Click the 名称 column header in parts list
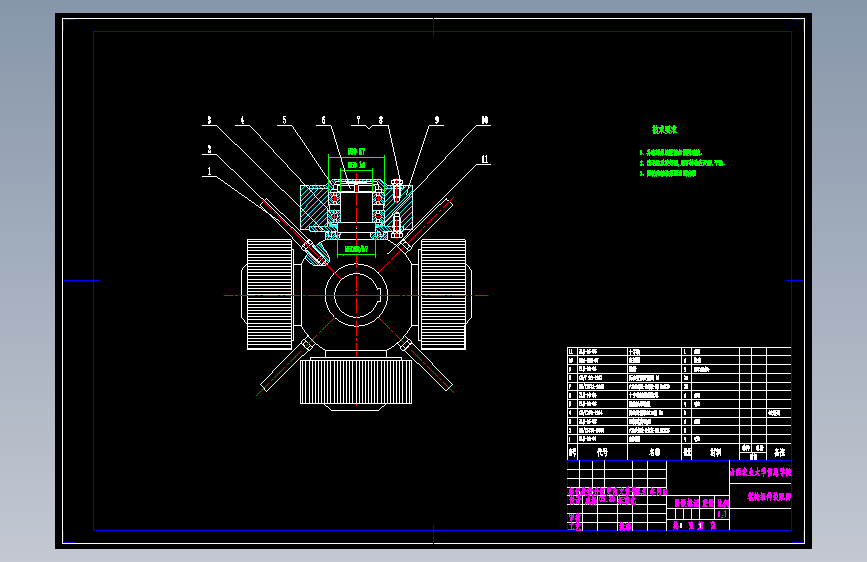The height and width of the screenshot is (562, 867). click(x=655, y=452)
